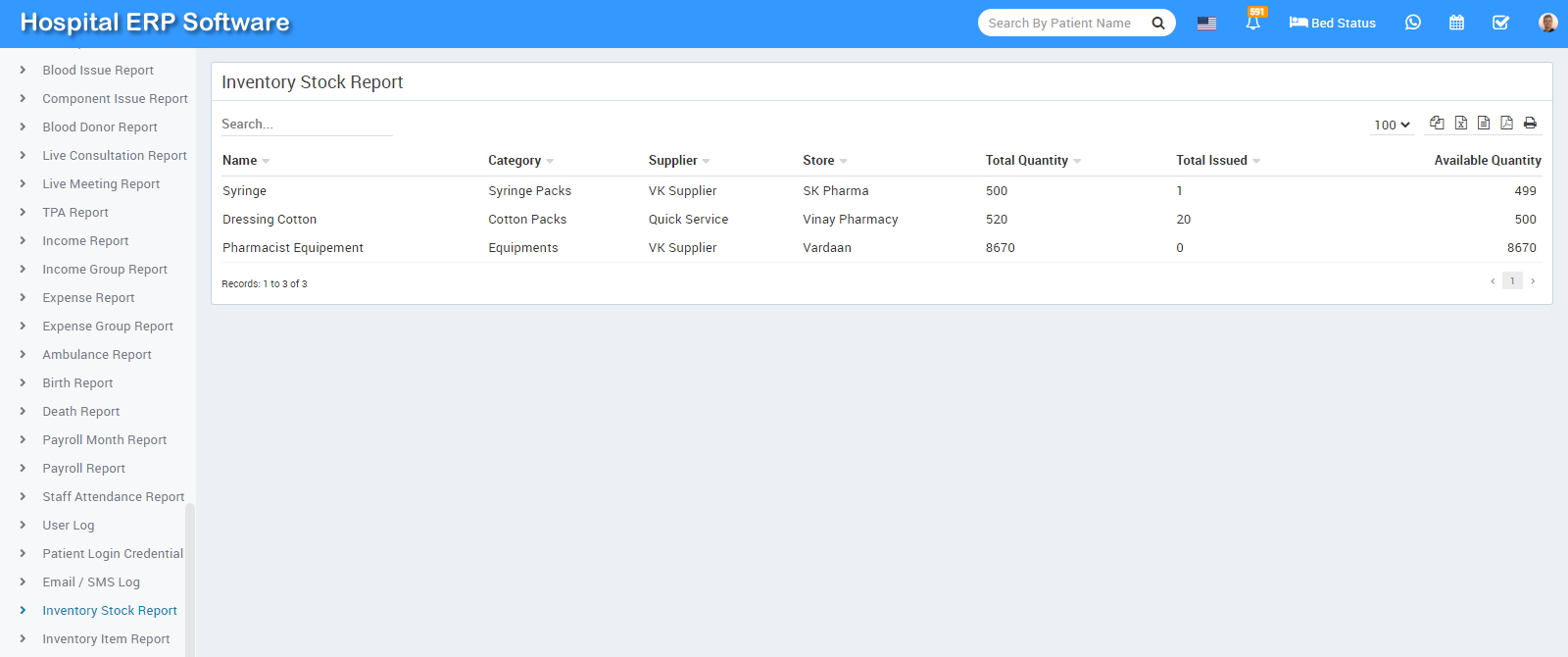Select Payroll Report from sidebar
This screenshot has height=657, width=1568.
click(x=83, y=469)
